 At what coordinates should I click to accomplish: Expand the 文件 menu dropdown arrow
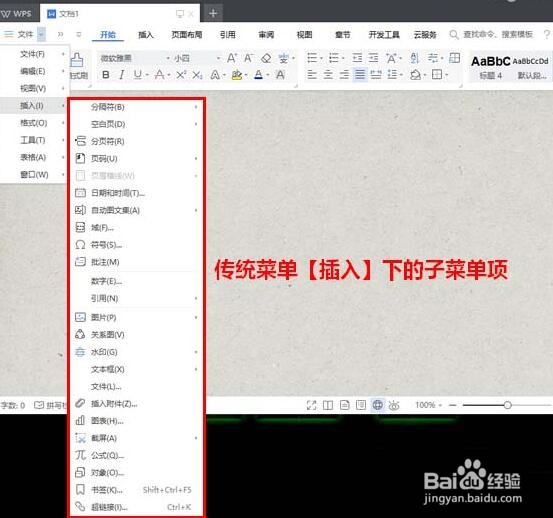[42, 34]
